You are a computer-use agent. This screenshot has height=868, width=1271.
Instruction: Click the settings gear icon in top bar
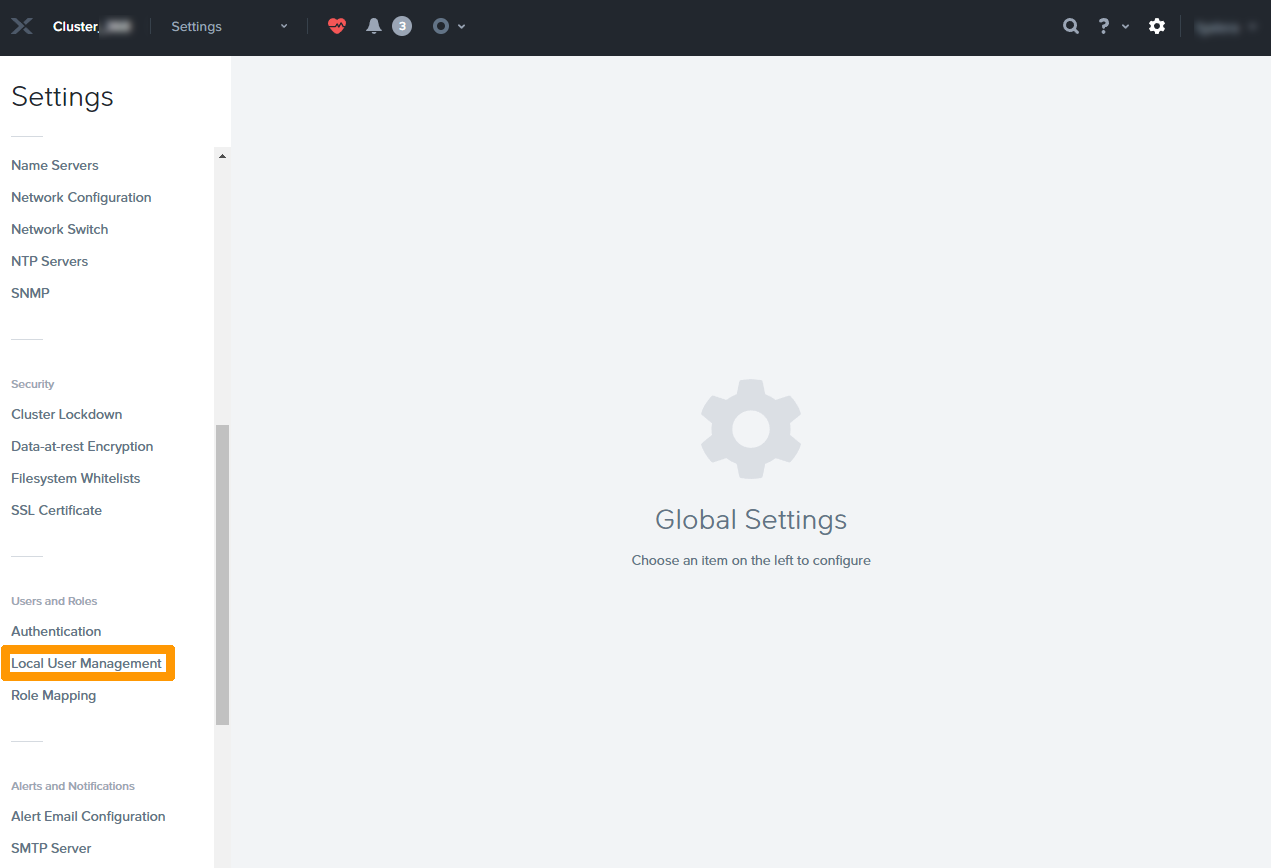point(1157,27)
